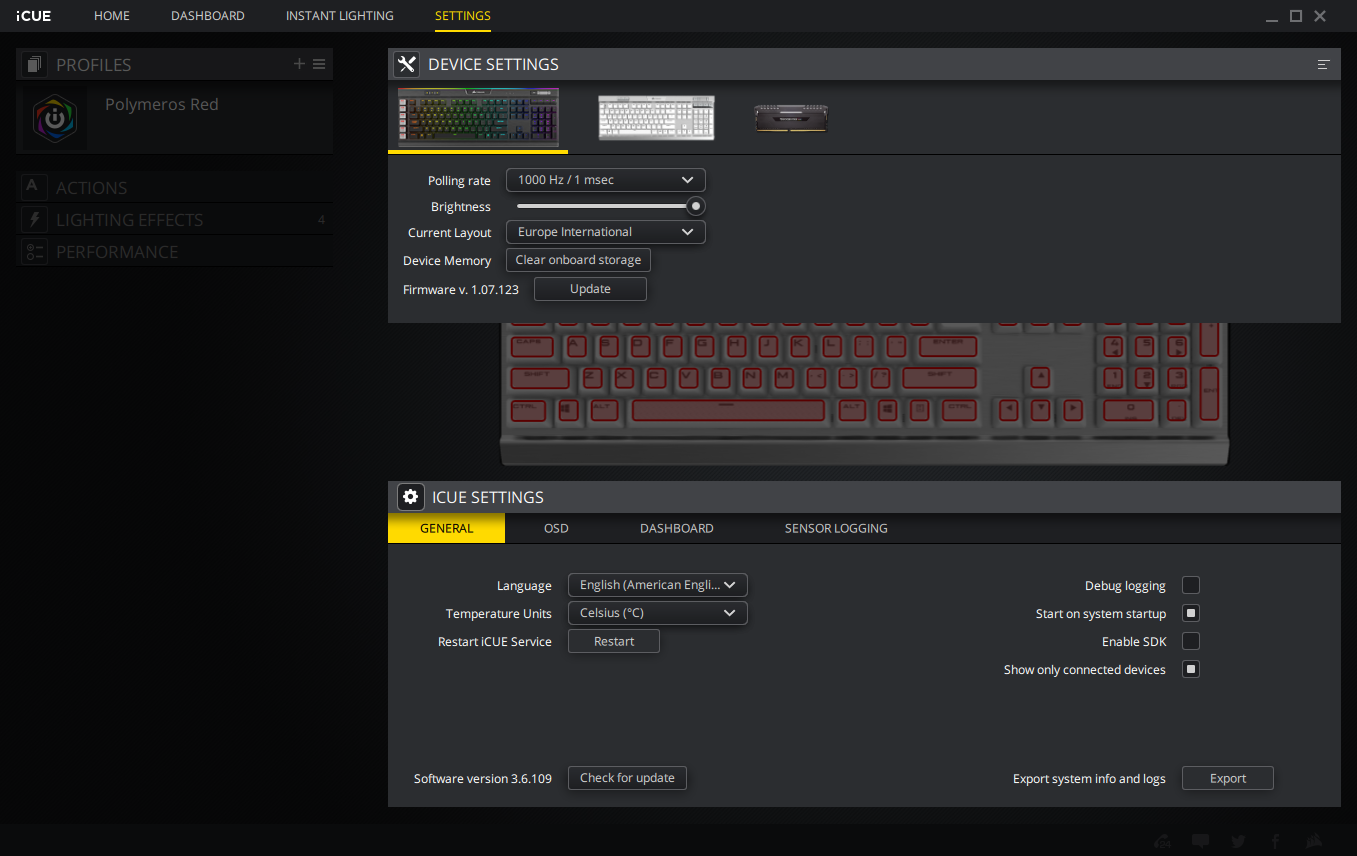Open the Device Settings panel options icon
The image size is (1357, 856).
[1323, 65]
